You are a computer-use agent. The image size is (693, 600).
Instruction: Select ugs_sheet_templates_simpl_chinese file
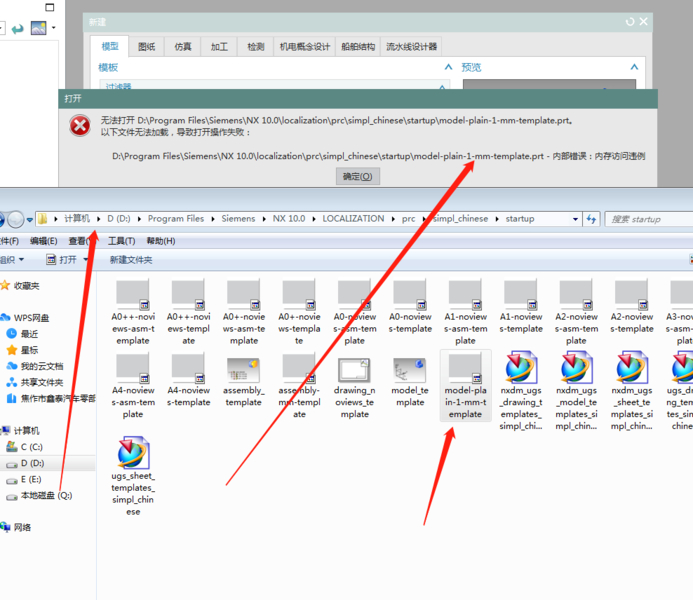coord(133,476)
